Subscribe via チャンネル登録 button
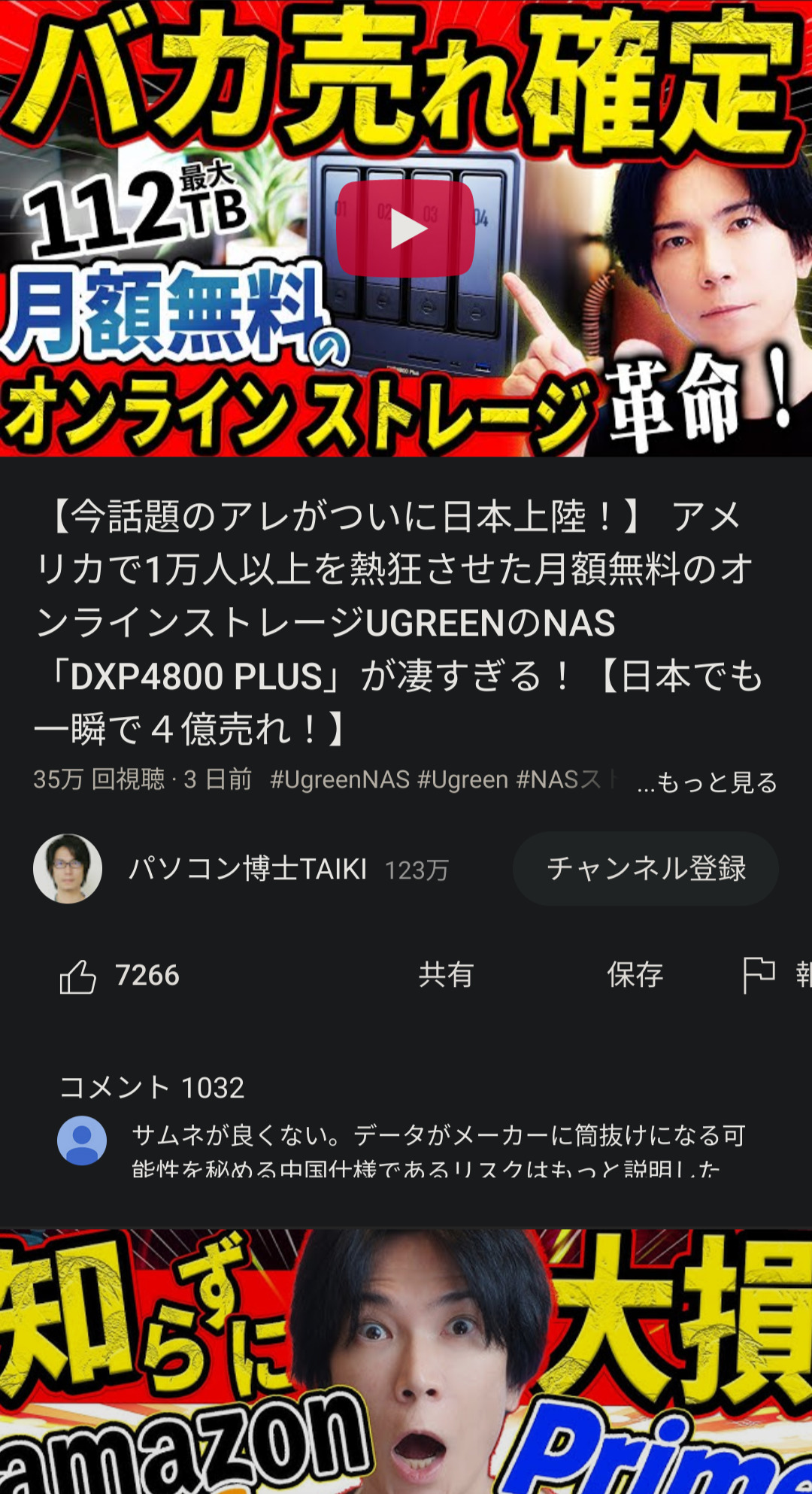The height and width of the screenshot is (1494, 812). point(645,868)
